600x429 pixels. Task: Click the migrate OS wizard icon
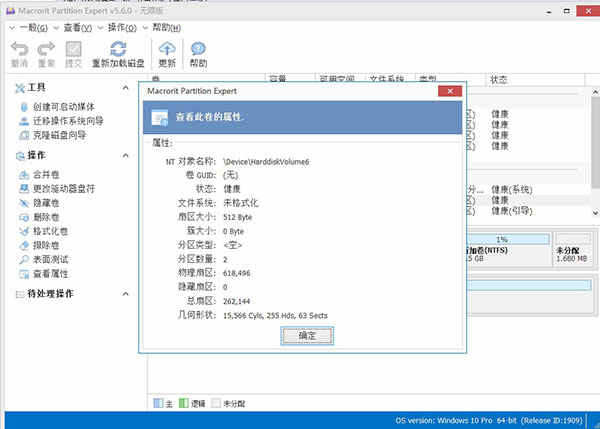click(x=24, y=121)
